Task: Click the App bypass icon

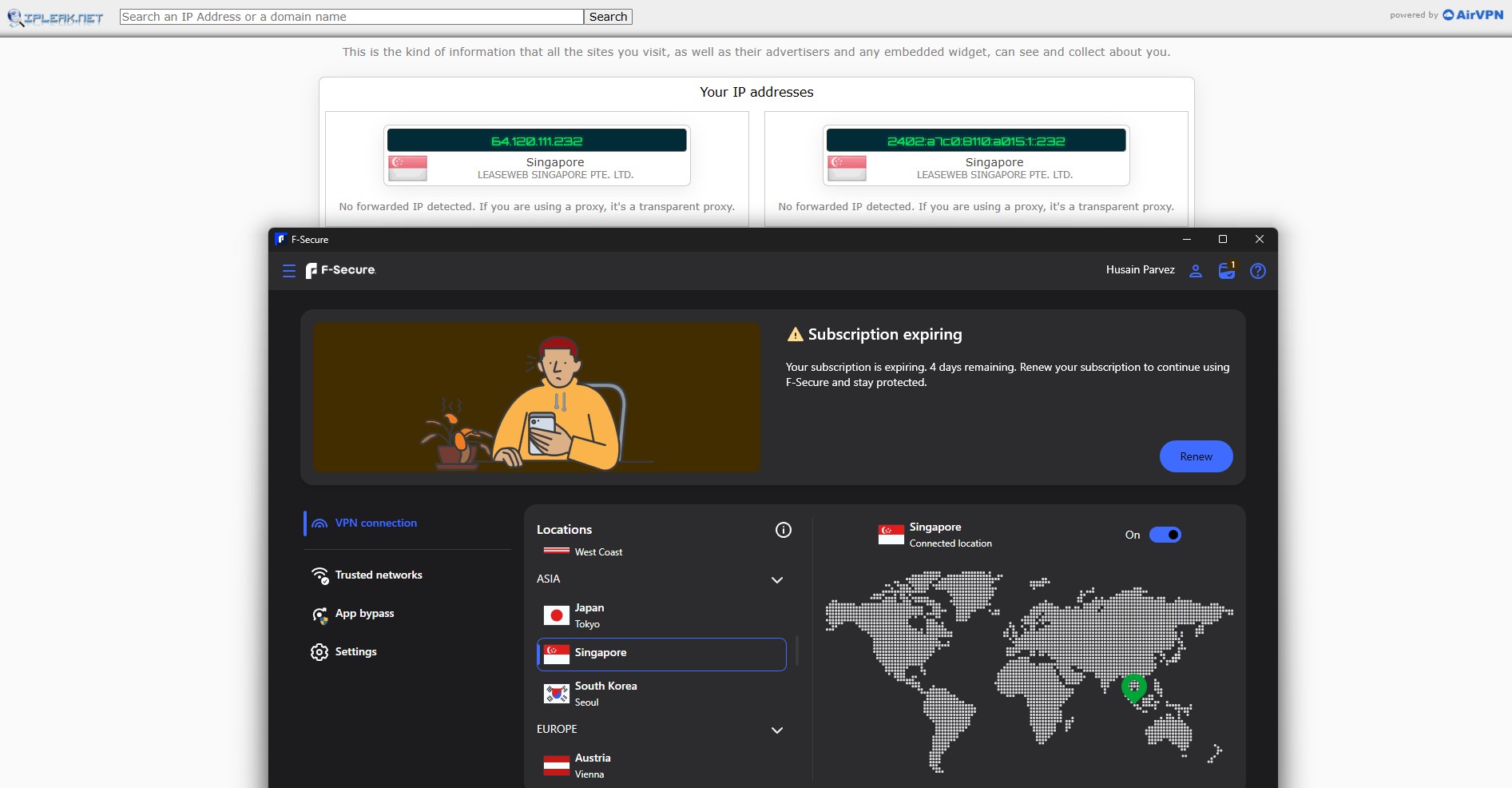Action: coord(319,615)
